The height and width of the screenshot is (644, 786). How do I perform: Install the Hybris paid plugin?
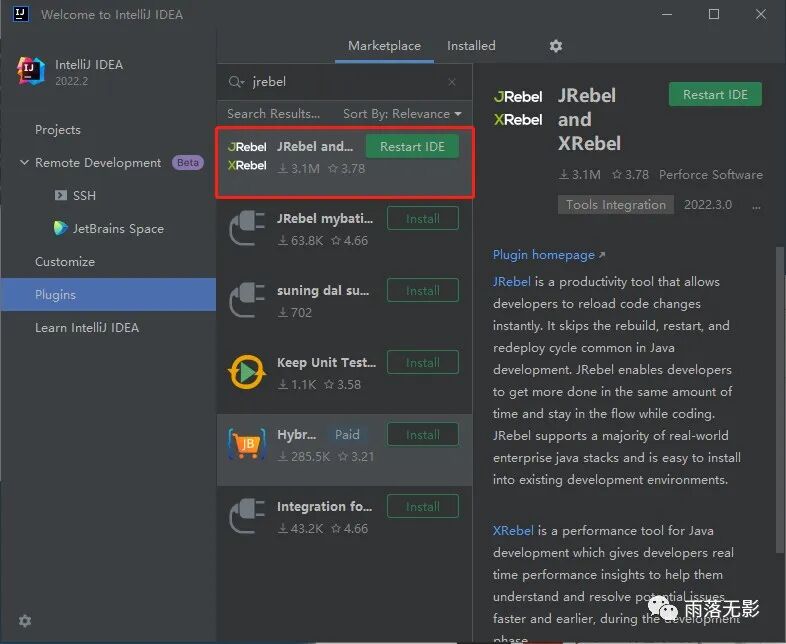tap(423, 435)
